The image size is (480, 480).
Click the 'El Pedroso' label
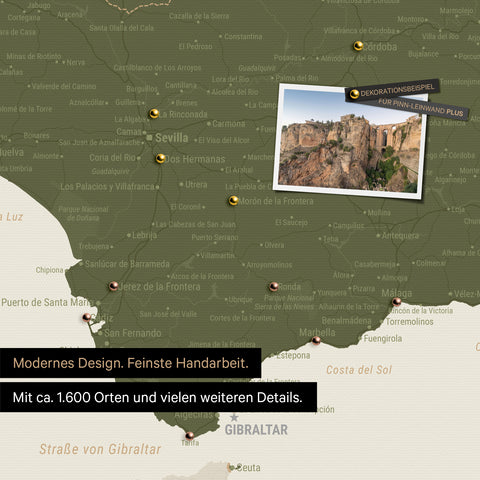pos(195,46)
